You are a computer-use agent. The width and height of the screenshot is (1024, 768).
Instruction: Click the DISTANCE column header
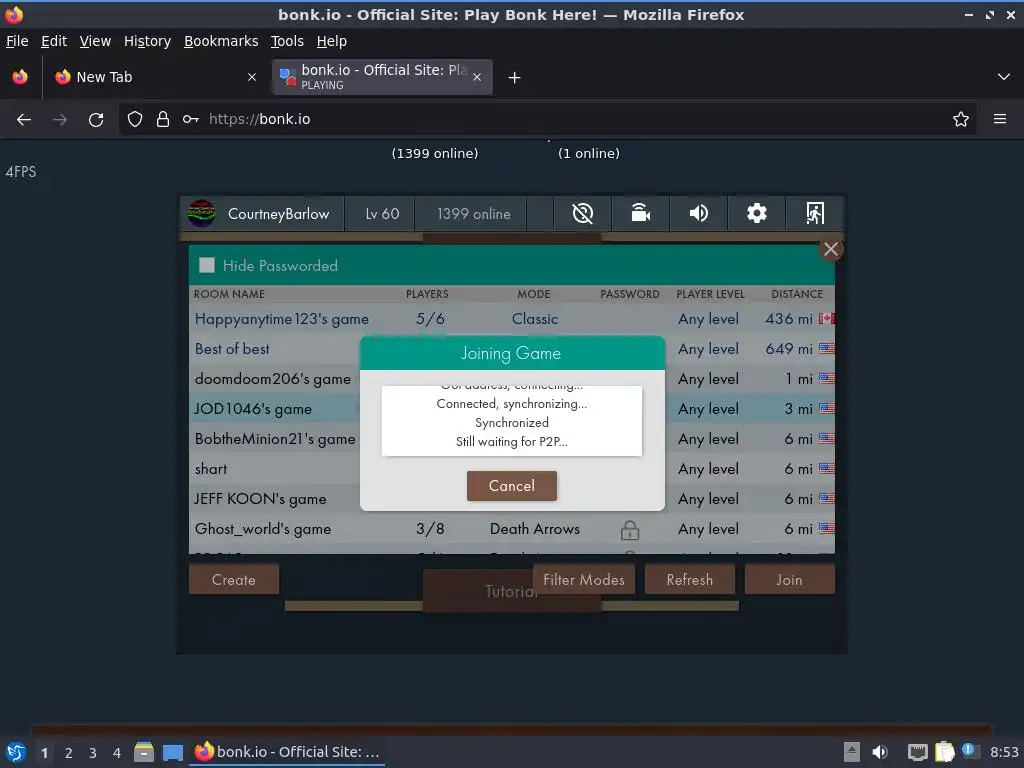click(x=797, y=294)
